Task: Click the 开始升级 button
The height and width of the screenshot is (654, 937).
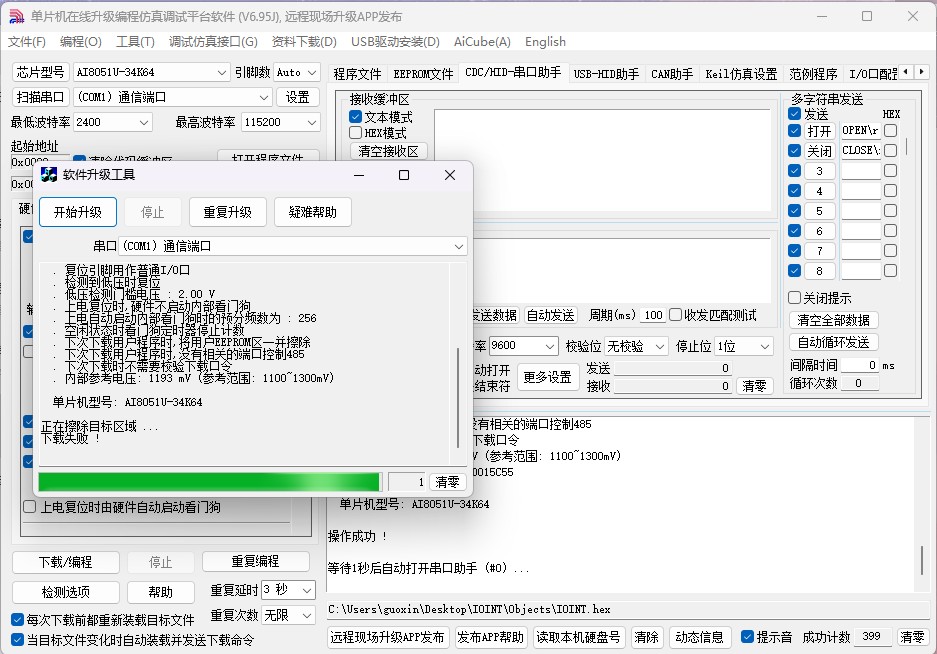Action: pyautogui.click(x=78, y=212)
